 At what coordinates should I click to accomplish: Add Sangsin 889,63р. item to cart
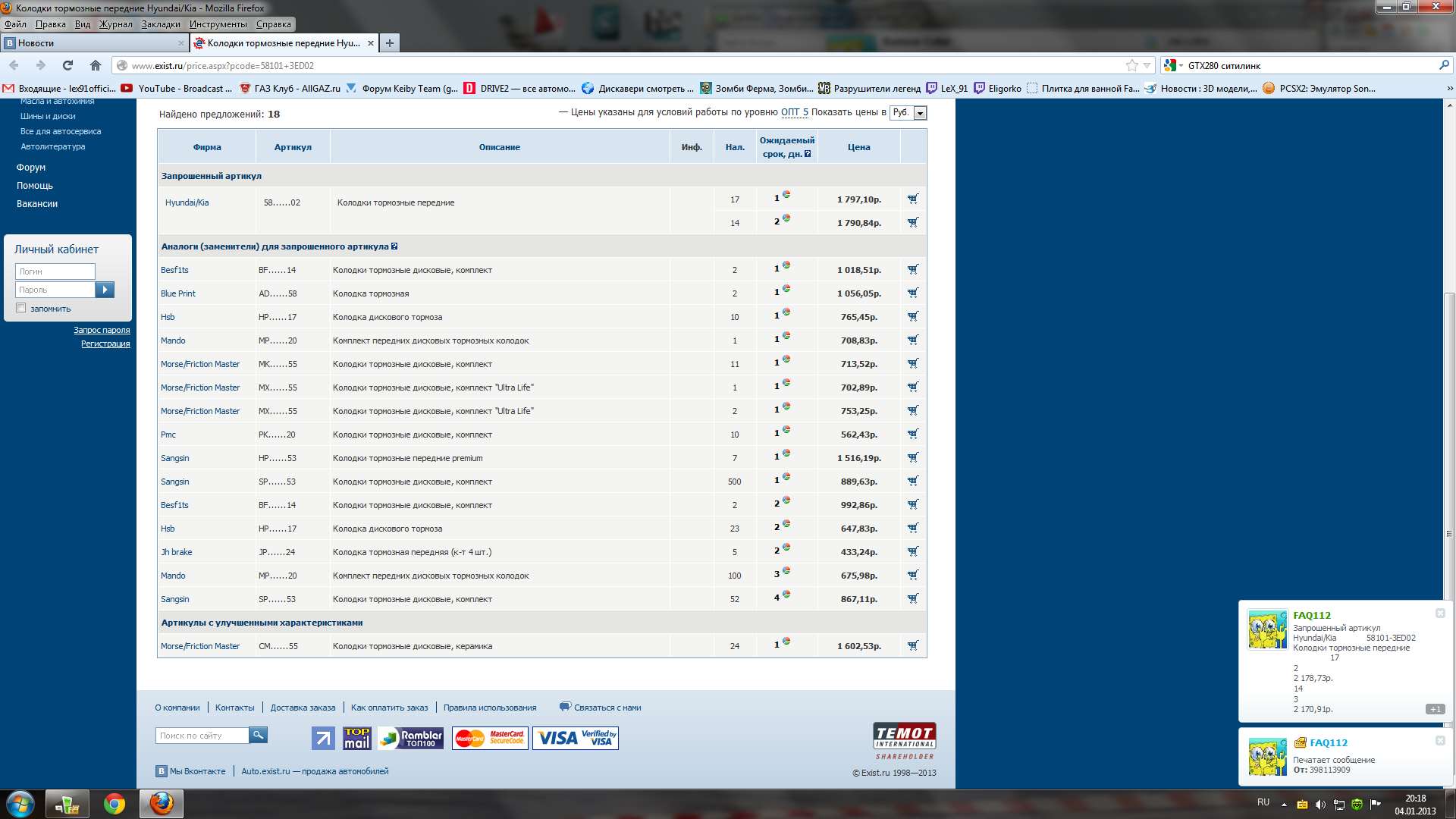click(x=913, y=481)
